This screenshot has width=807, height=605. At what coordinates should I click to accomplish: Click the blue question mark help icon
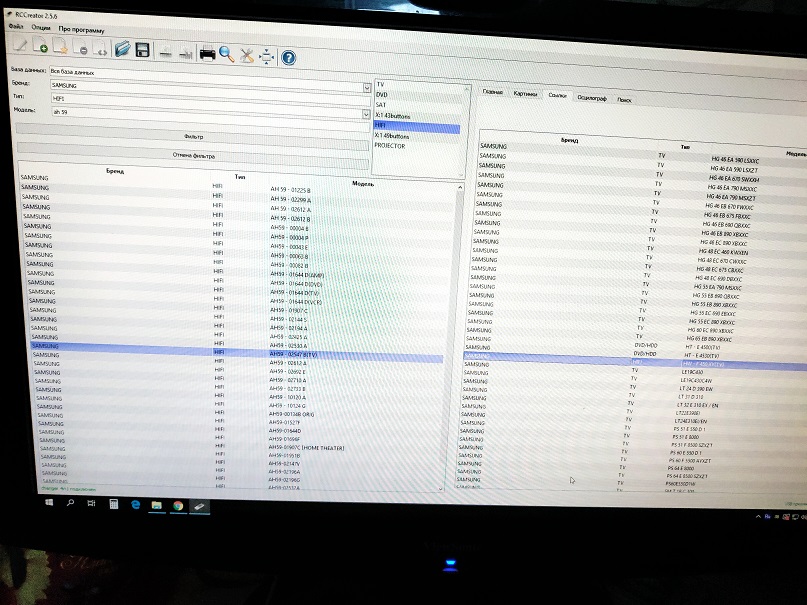pos(289,57)
